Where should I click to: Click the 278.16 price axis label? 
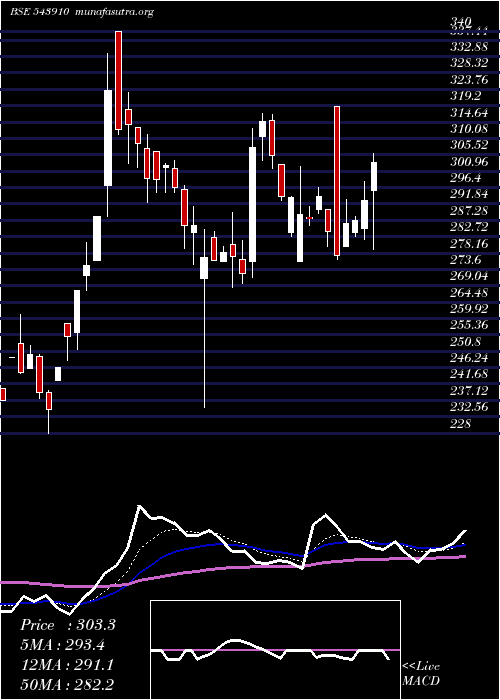[468, 243]
